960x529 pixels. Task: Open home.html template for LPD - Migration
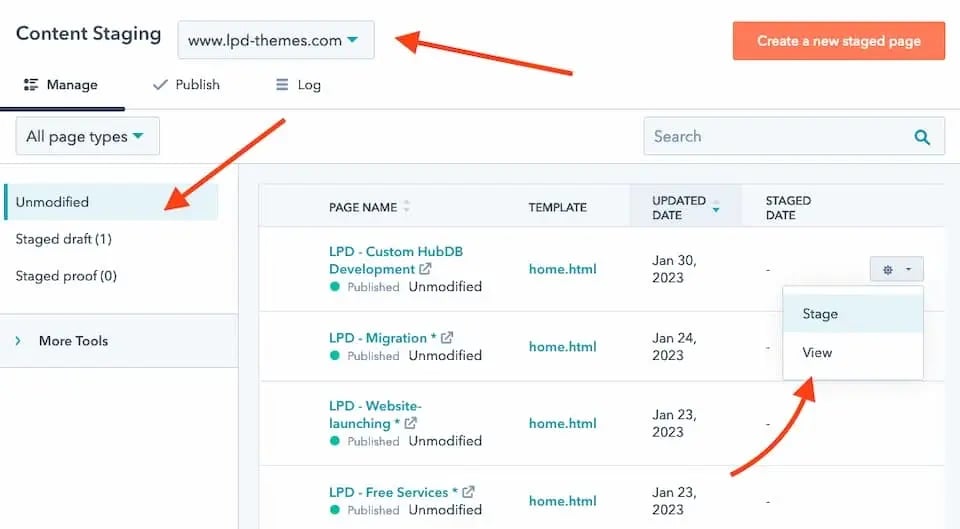click(x=563, y=347)
